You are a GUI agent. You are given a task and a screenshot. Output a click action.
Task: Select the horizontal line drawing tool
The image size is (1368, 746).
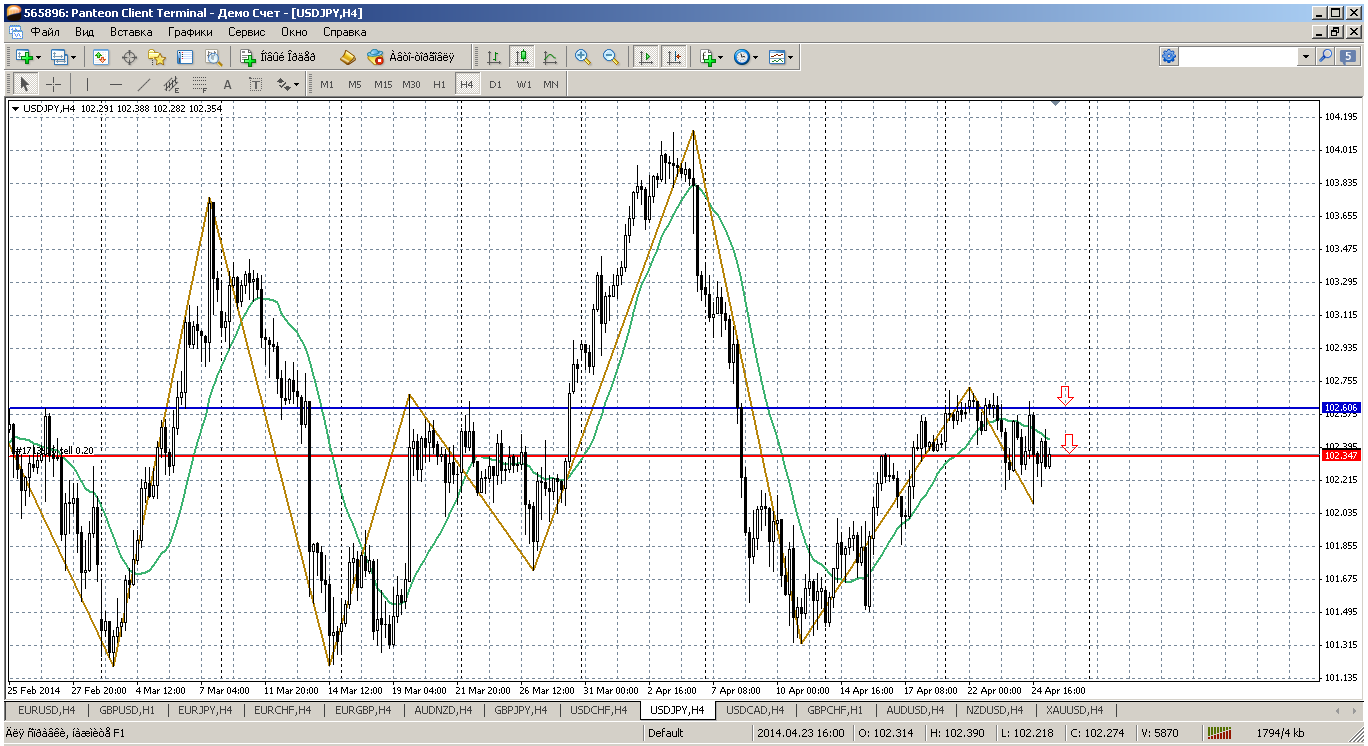tap(115, 84)
